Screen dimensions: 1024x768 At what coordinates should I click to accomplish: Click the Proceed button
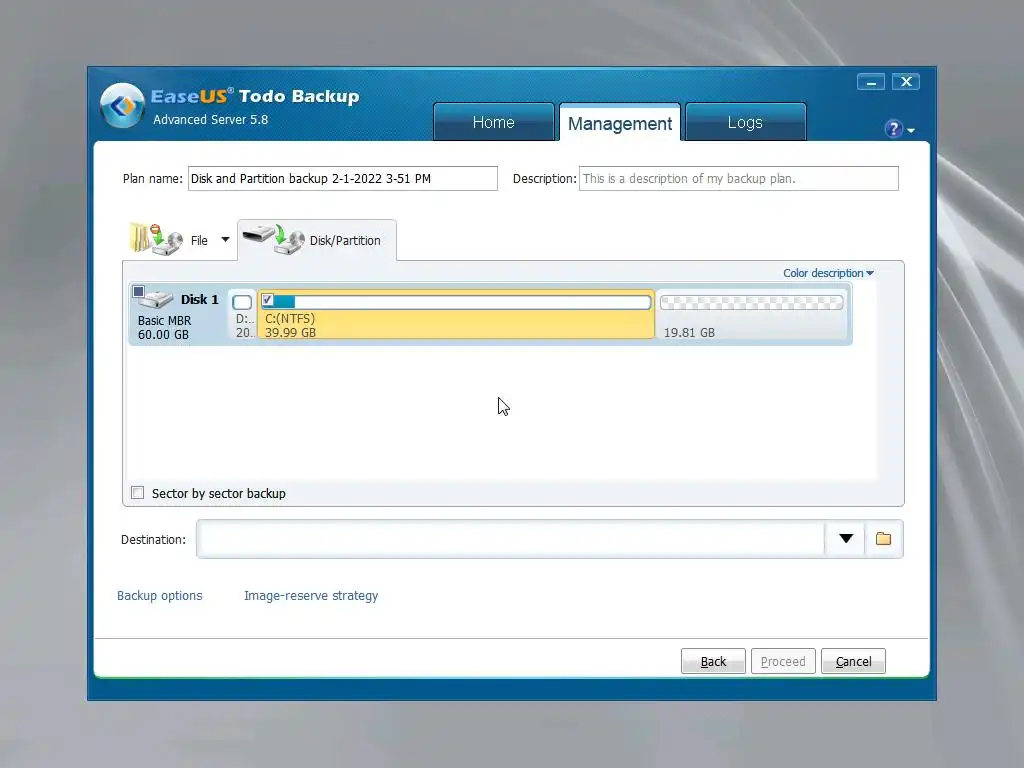tap(783, 661)
